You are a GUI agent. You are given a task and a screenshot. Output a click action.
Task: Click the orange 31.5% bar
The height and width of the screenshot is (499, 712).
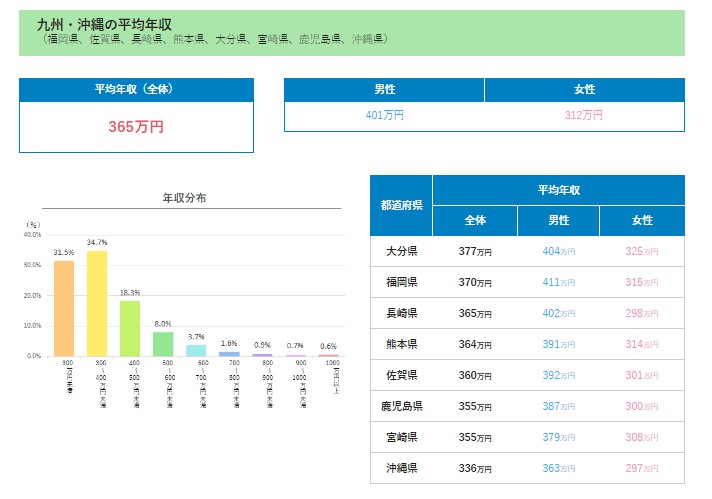(x=64, y=308)
